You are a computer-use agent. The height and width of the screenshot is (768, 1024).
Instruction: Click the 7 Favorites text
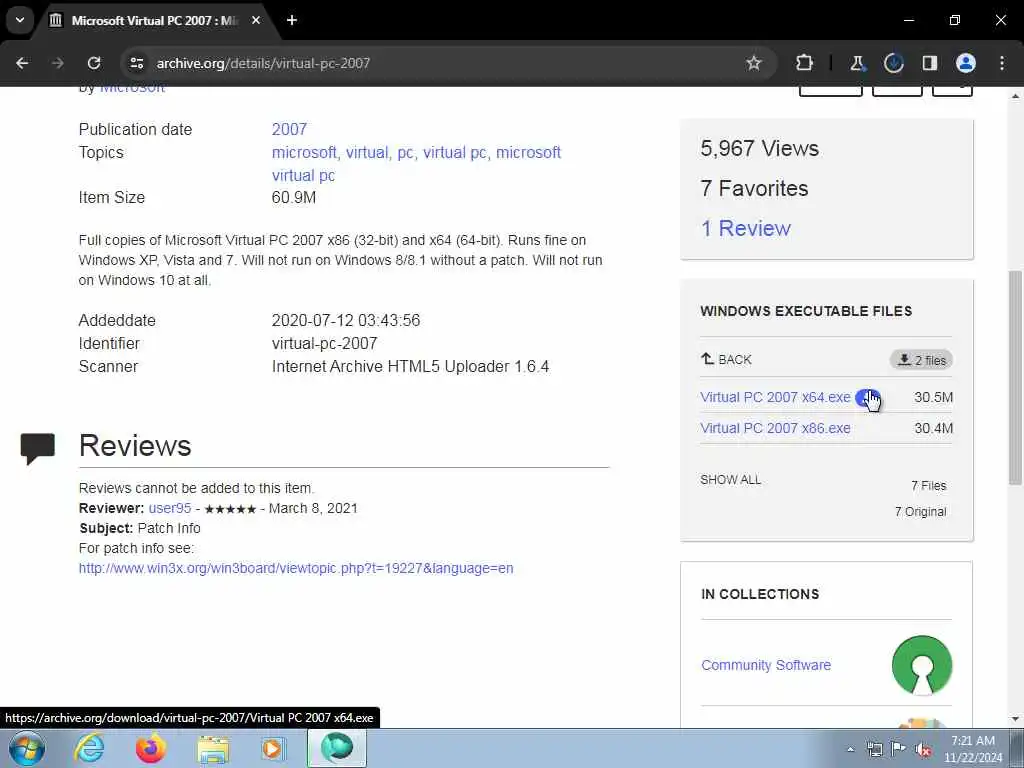tap(754, 188)
